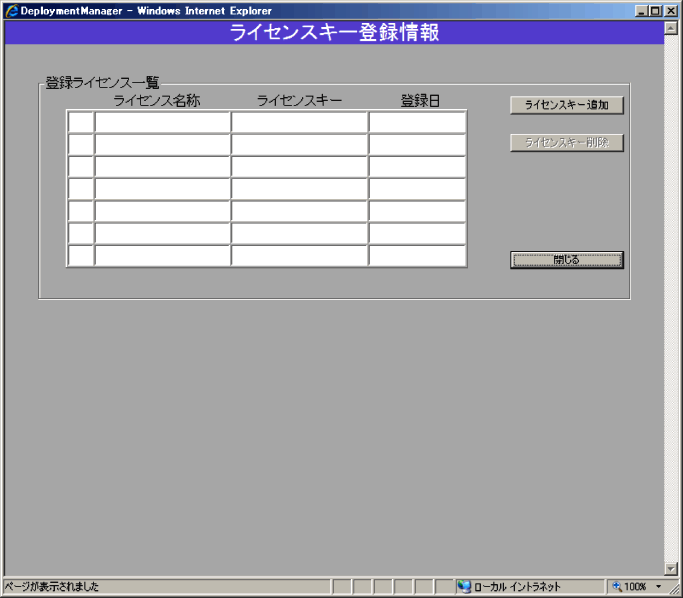Click the ライセンスキー削除 button
683x598 pixels.
point(567,142)
